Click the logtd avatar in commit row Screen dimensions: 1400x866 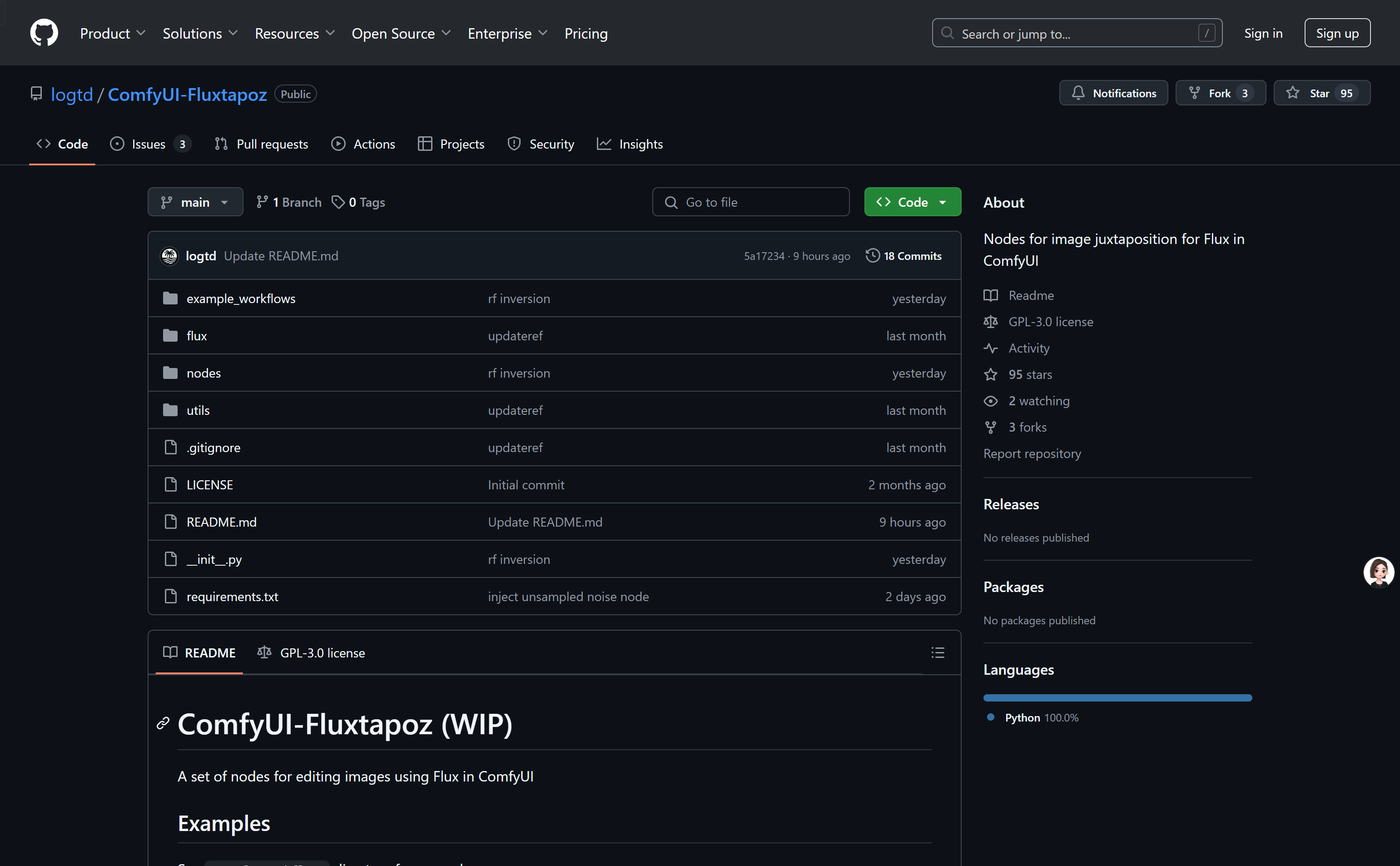point(169,255)
